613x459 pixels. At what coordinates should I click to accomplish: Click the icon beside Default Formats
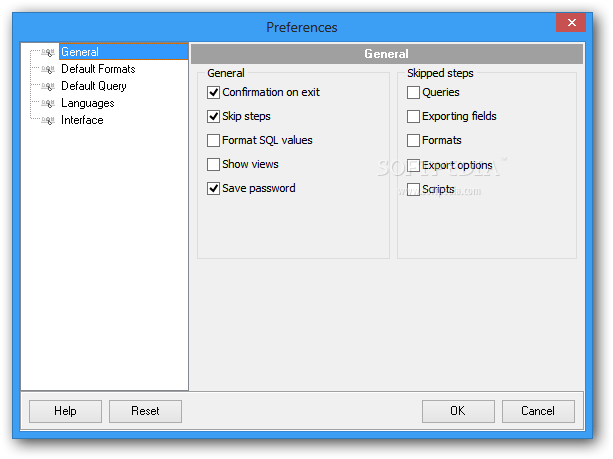(48, 69)
